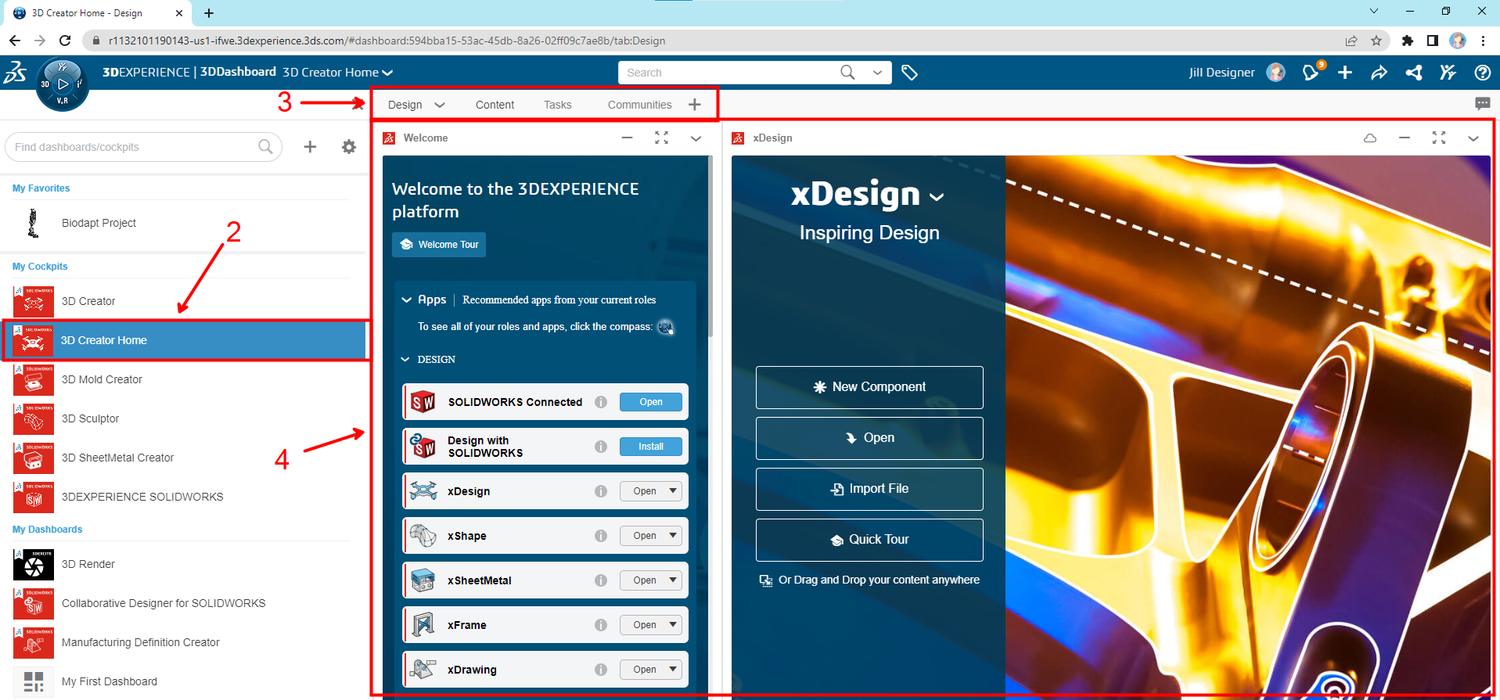Click the SOLIDWORKS Connected app icon
The image size is (1500, 700).
click(x=421, y=401)
